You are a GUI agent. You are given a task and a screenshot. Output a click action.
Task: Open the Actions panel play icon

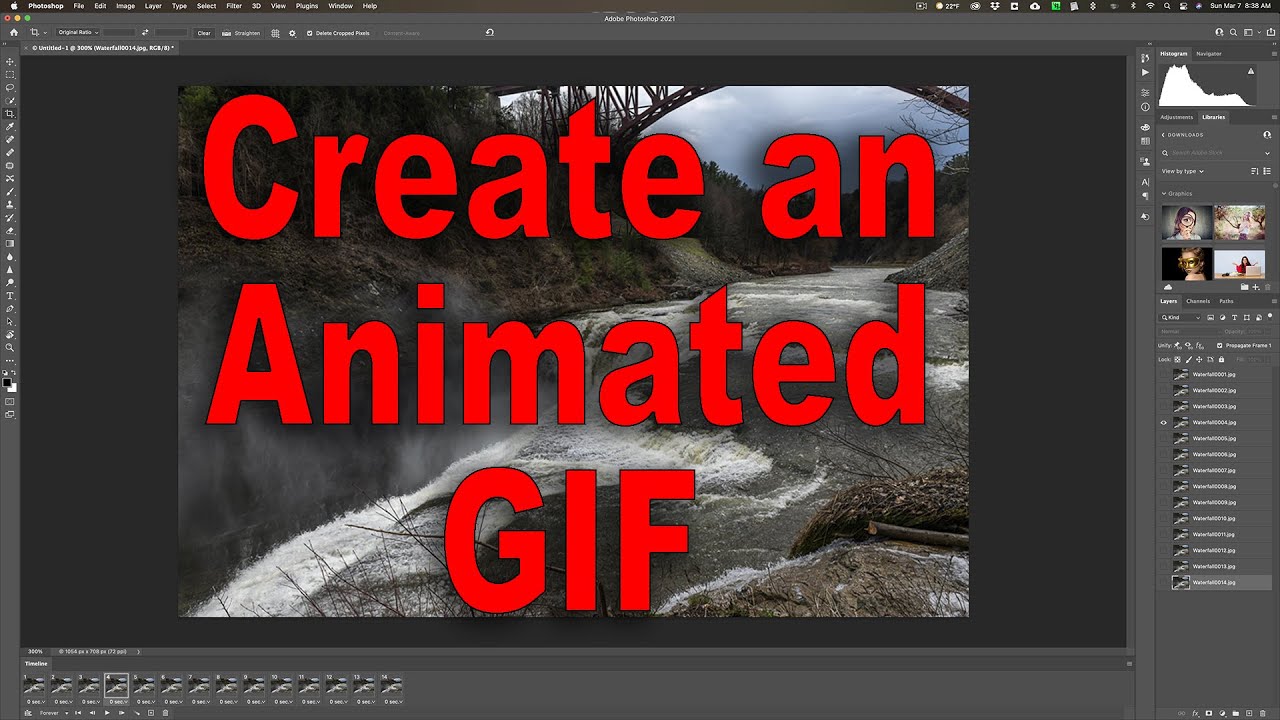pyautogui.click(x=1145, y=73)
